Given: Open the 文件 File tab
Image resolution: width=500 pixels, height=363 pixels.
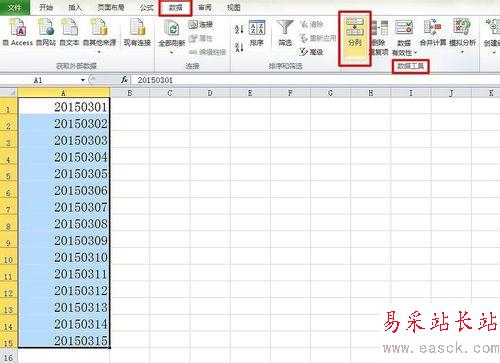Looking at the screenshot, I should pyautogui.click(x=14, y=7).
